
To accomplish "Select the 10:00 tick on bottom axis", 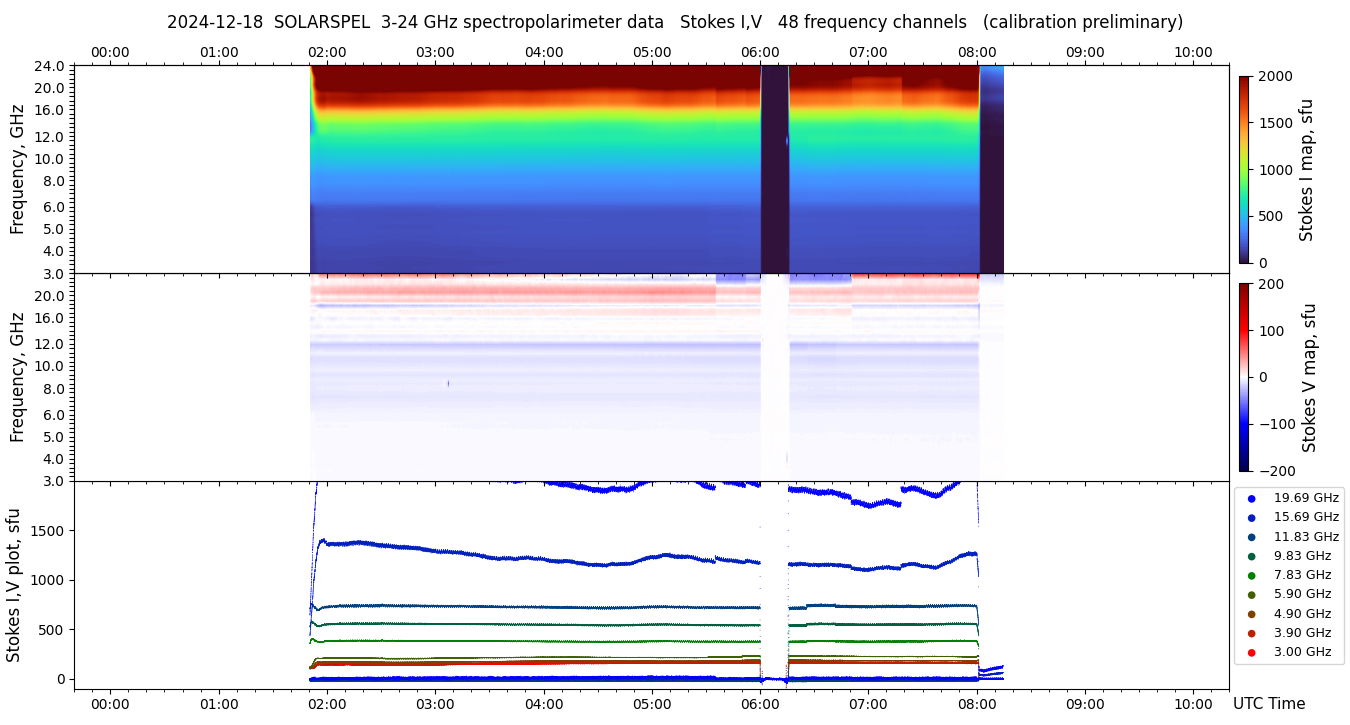I will tap(1193, 704).
